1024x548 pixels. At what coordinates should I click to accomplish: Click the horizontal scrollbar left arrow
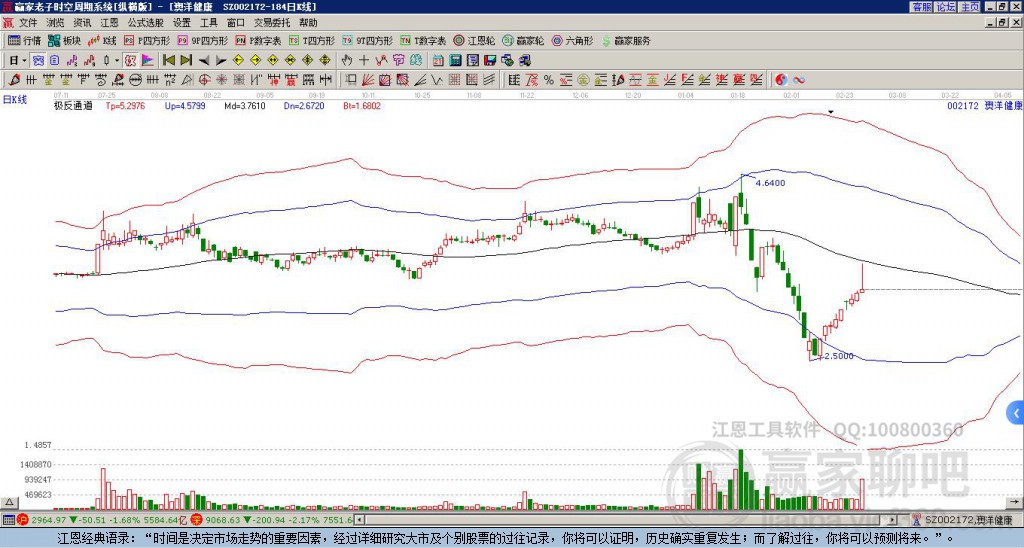(x=359, y=520)
